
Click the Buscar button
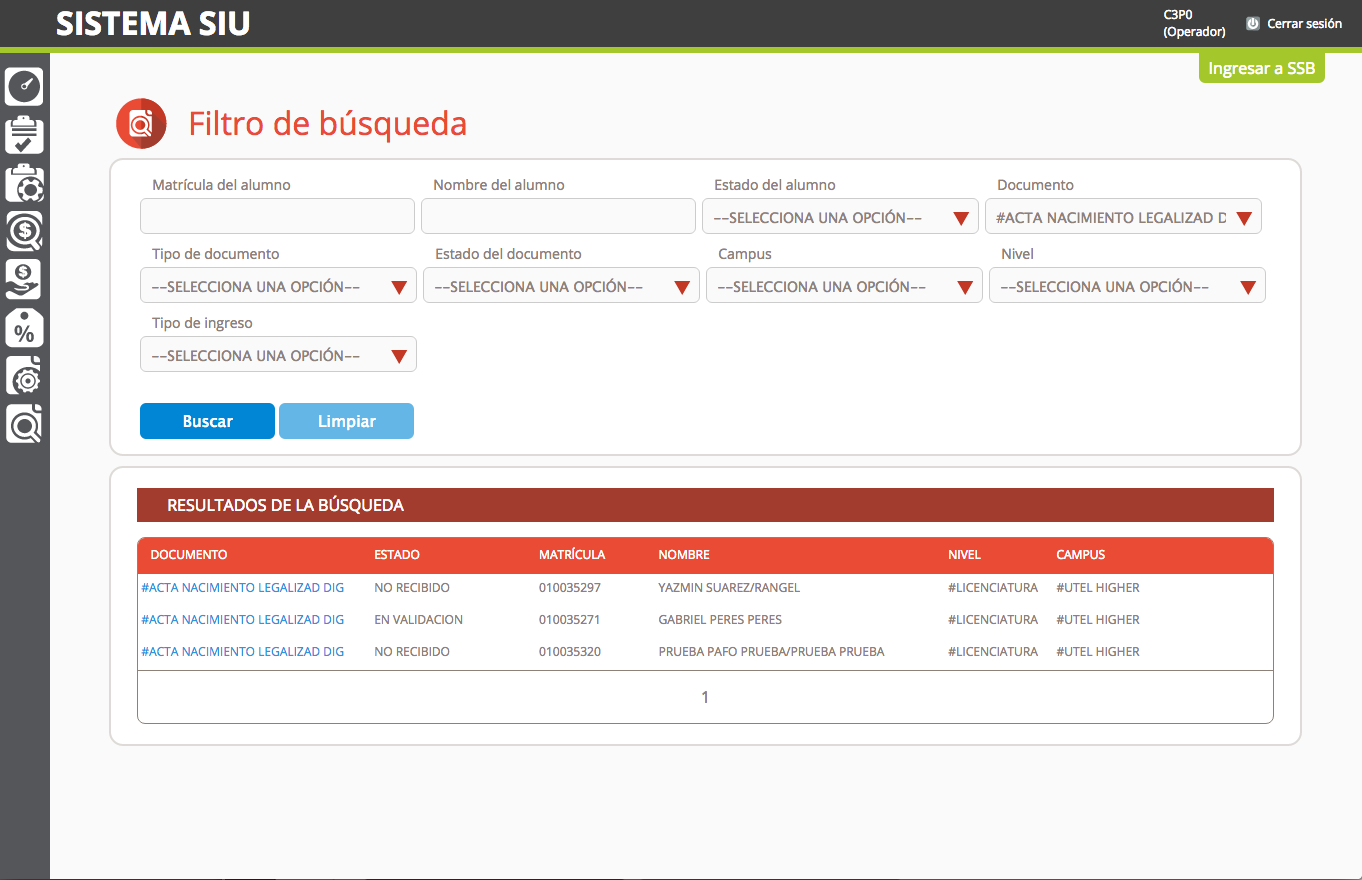pos(207,421)
